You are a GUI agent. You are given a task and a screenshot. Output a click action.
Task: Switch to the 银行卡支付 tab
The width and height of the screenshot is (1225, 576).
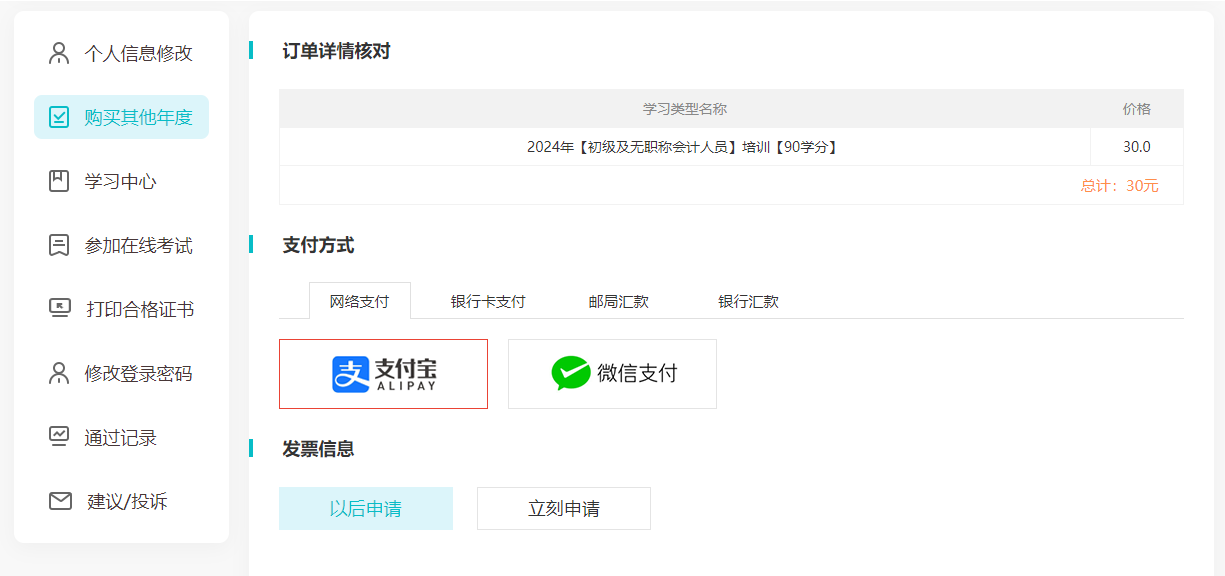click(488, 301)
